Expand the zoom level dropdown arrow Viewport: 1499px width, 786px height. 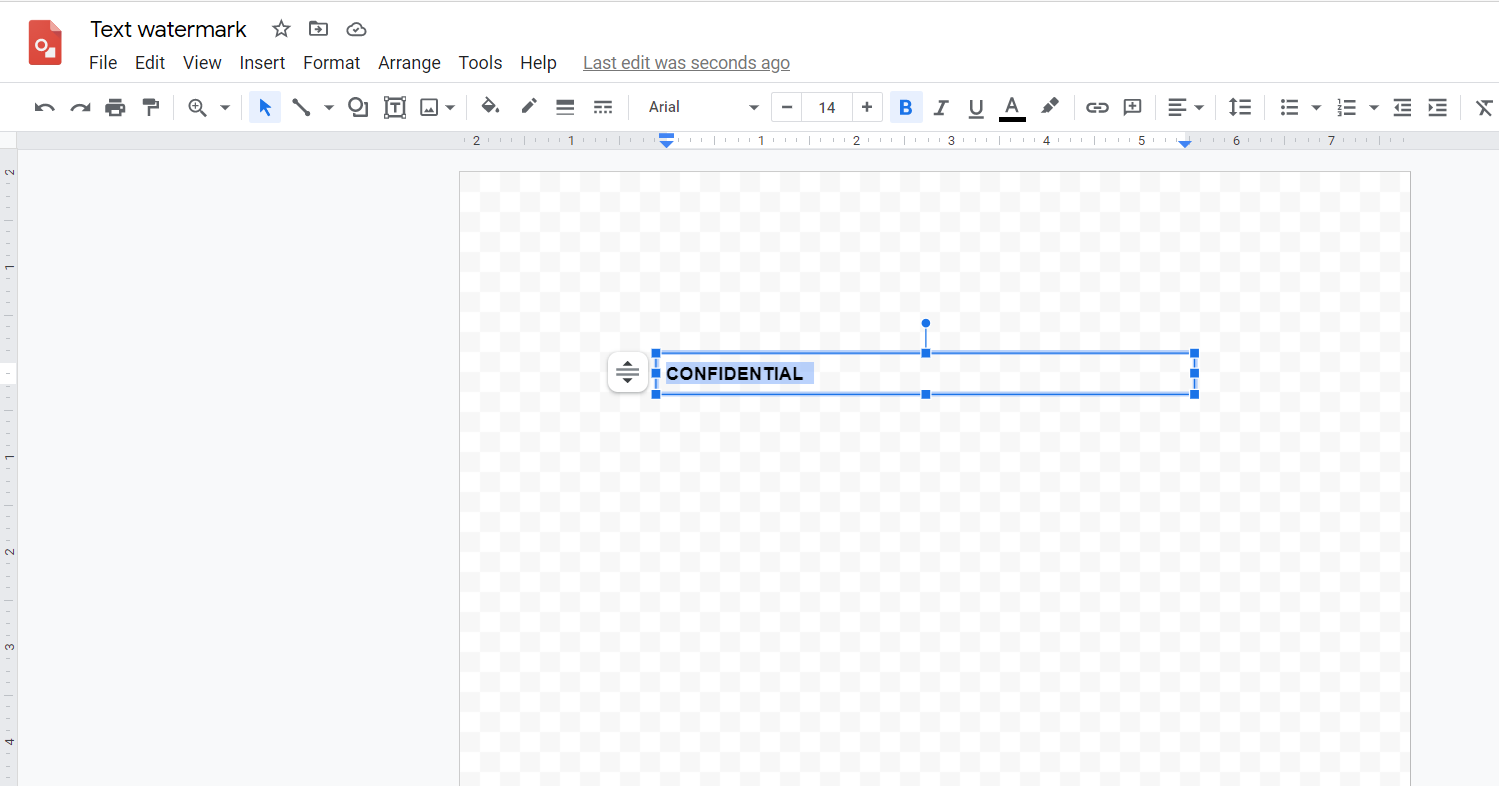tap(225, 107)
